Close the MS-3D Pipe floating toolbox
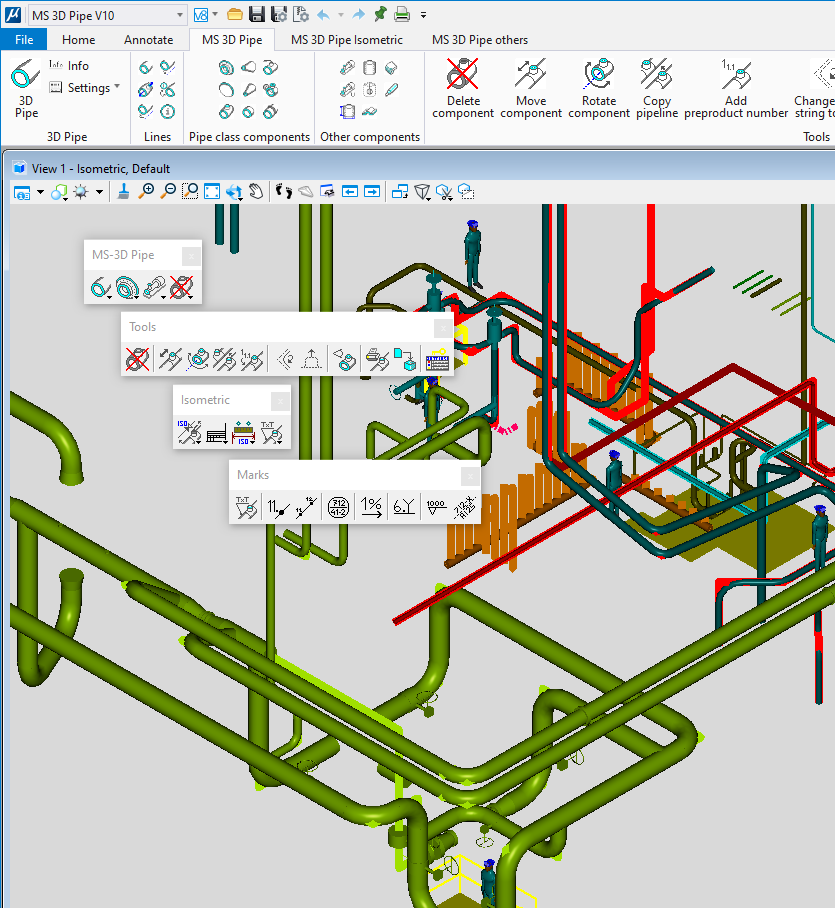Viewport: 835px width, 908px height. [191, 255]
